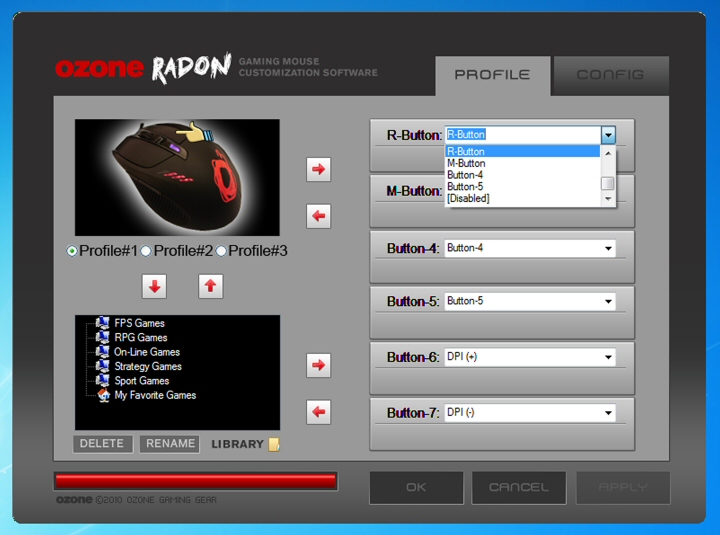
Task: Click the CANCEL button
Action: 519,488
